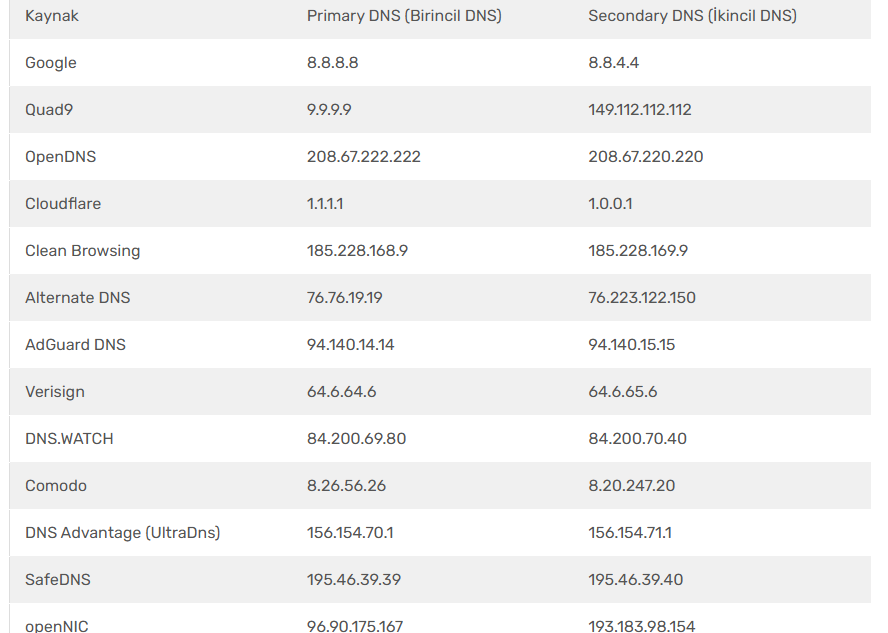Click OpenDNS primary address 208.67.222.222
Viewport: 888px width, 633px height.
[363, 157]
